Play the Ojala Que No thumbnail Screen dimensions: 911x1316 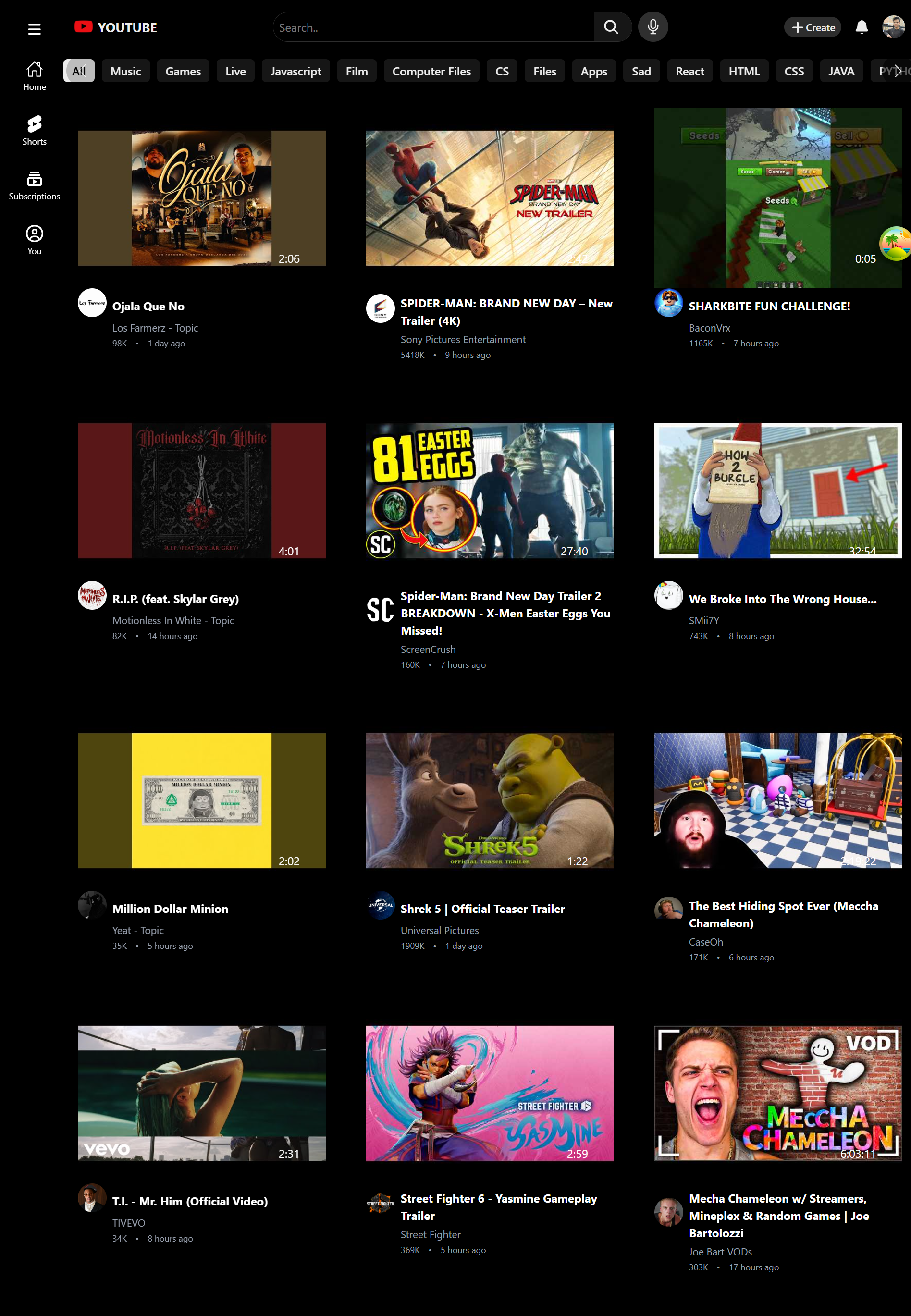pos(201,198)
